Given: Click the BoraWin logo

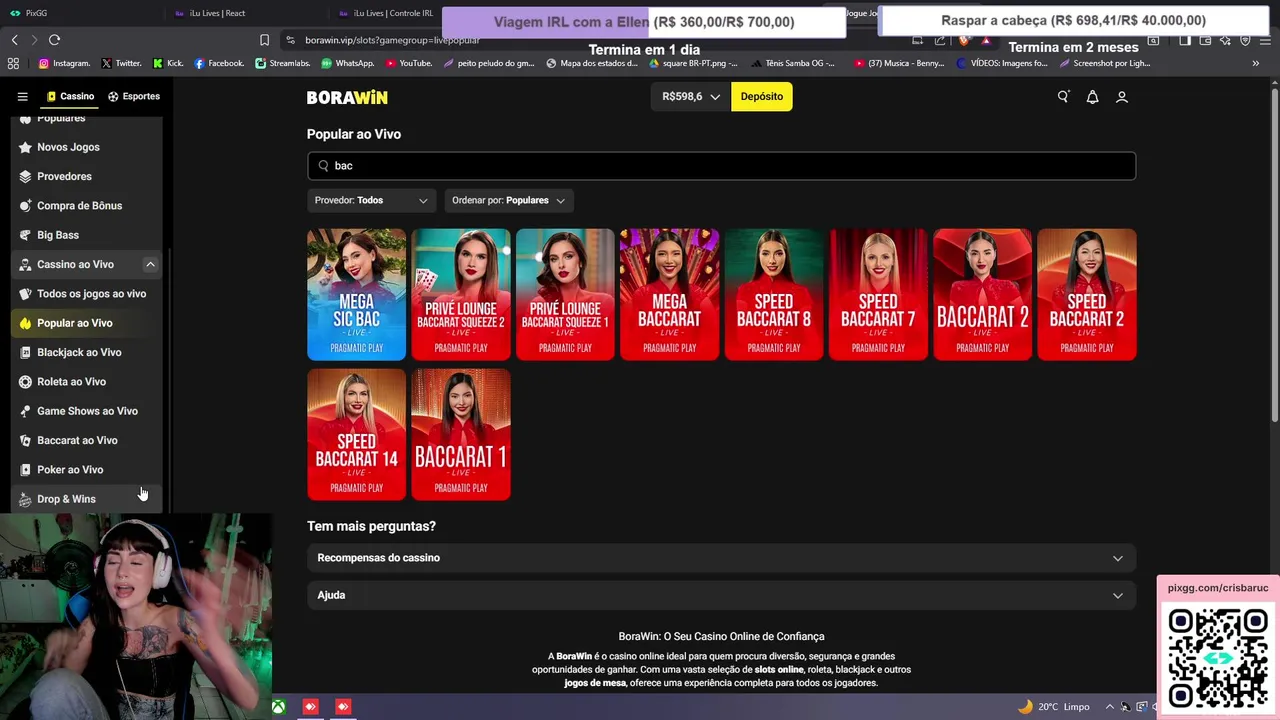Looking at the screenshot, I should [347, 97].
